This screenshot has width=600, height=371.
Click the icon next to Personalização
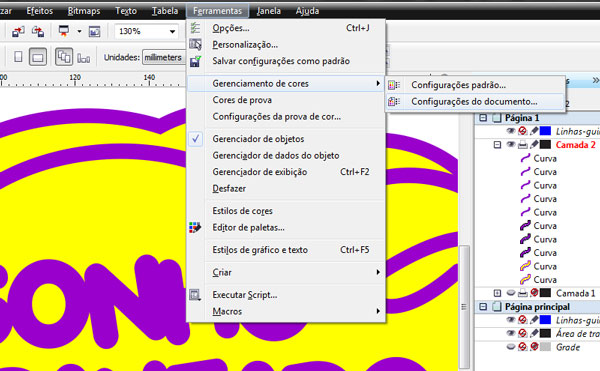point(195,44)
